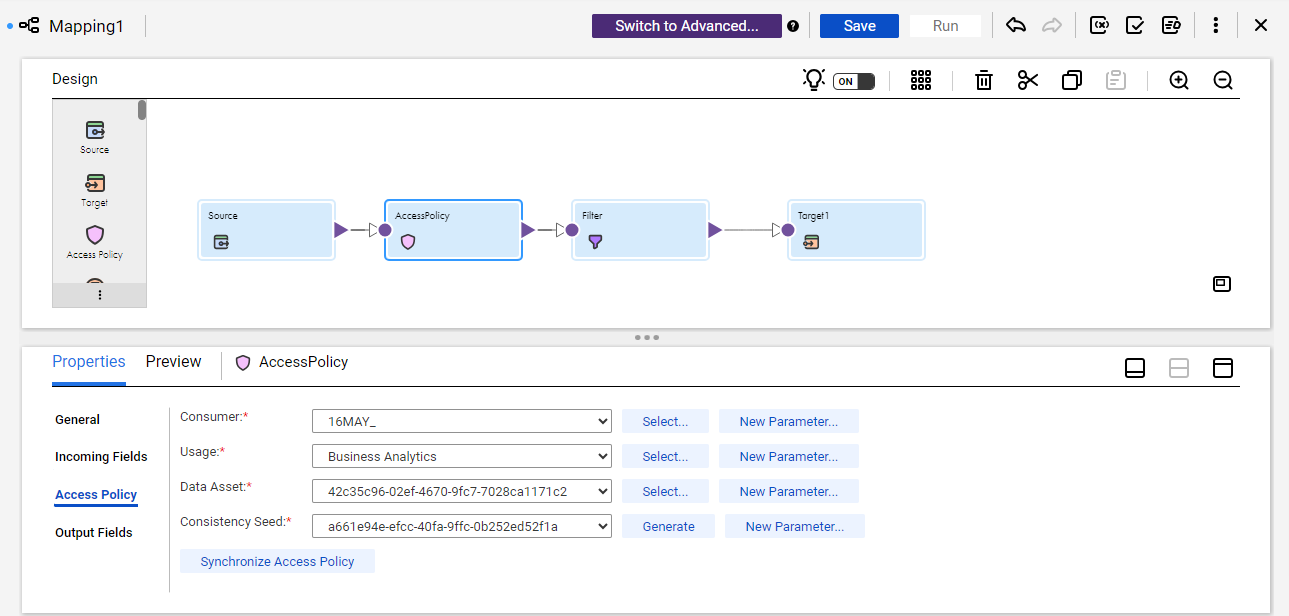This screenshot has height=616, width=1289.
Task: Click the lightbulb recommendation icon
Action: [814, 80]
